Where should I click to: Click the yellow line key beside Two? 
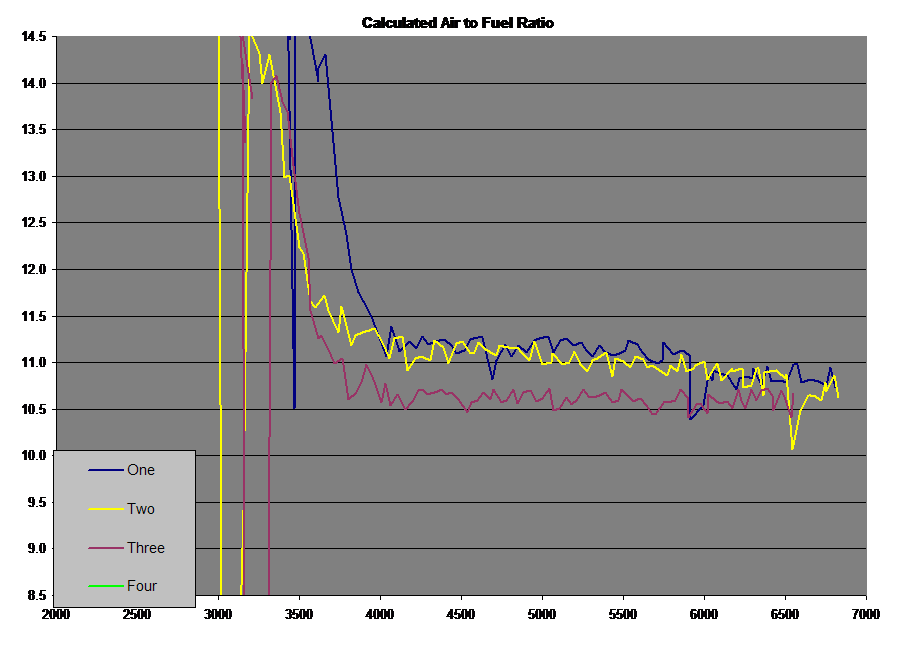pyautogui.click(x=105, y=509)
